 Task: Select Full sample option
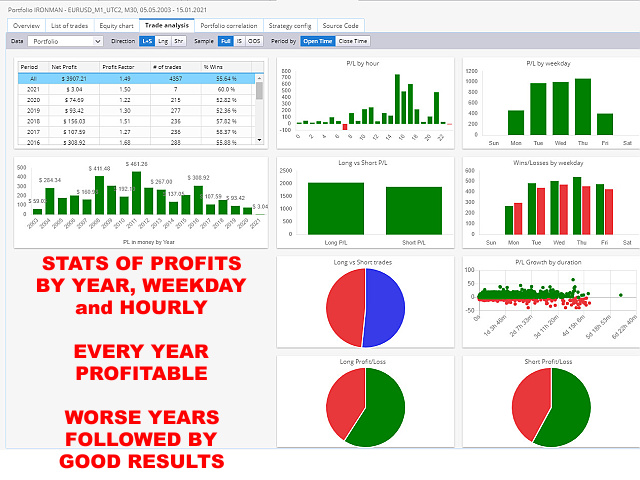coord(226,41)
